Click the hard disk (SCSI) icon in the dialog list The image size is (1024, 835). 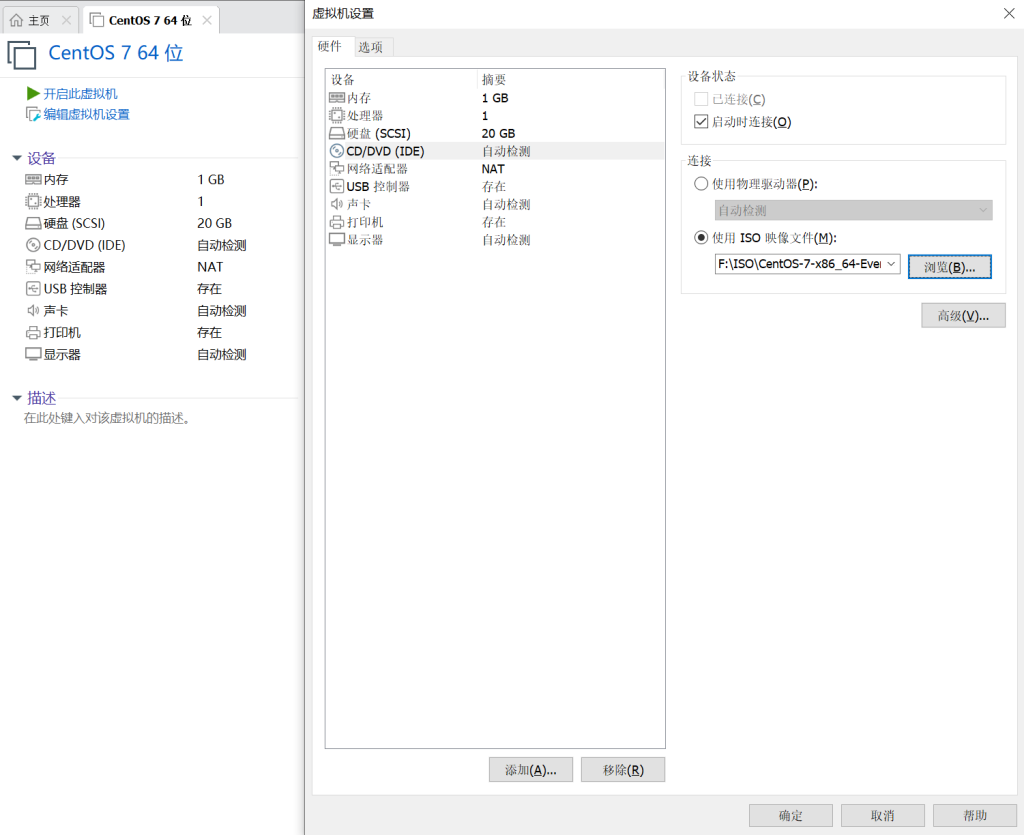[x=336, y=133]
